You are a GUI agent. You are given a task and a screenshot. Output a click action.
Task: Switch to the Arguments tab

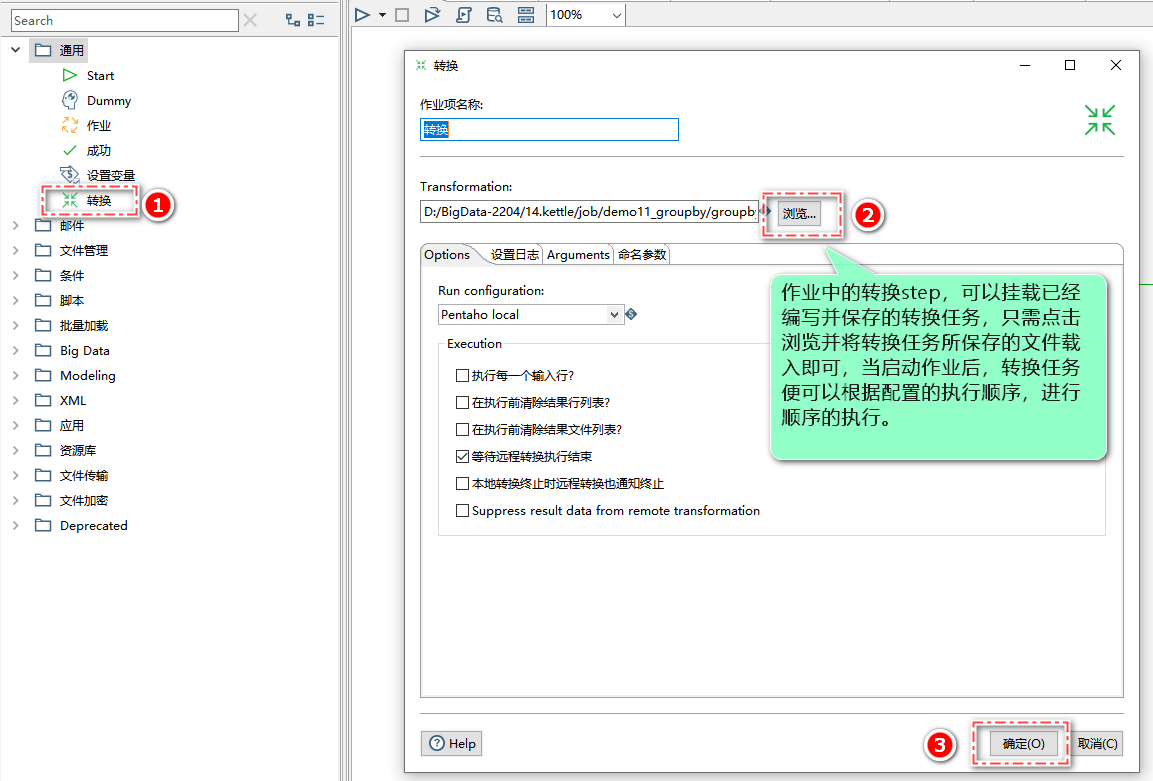click(x=578, y=254)
